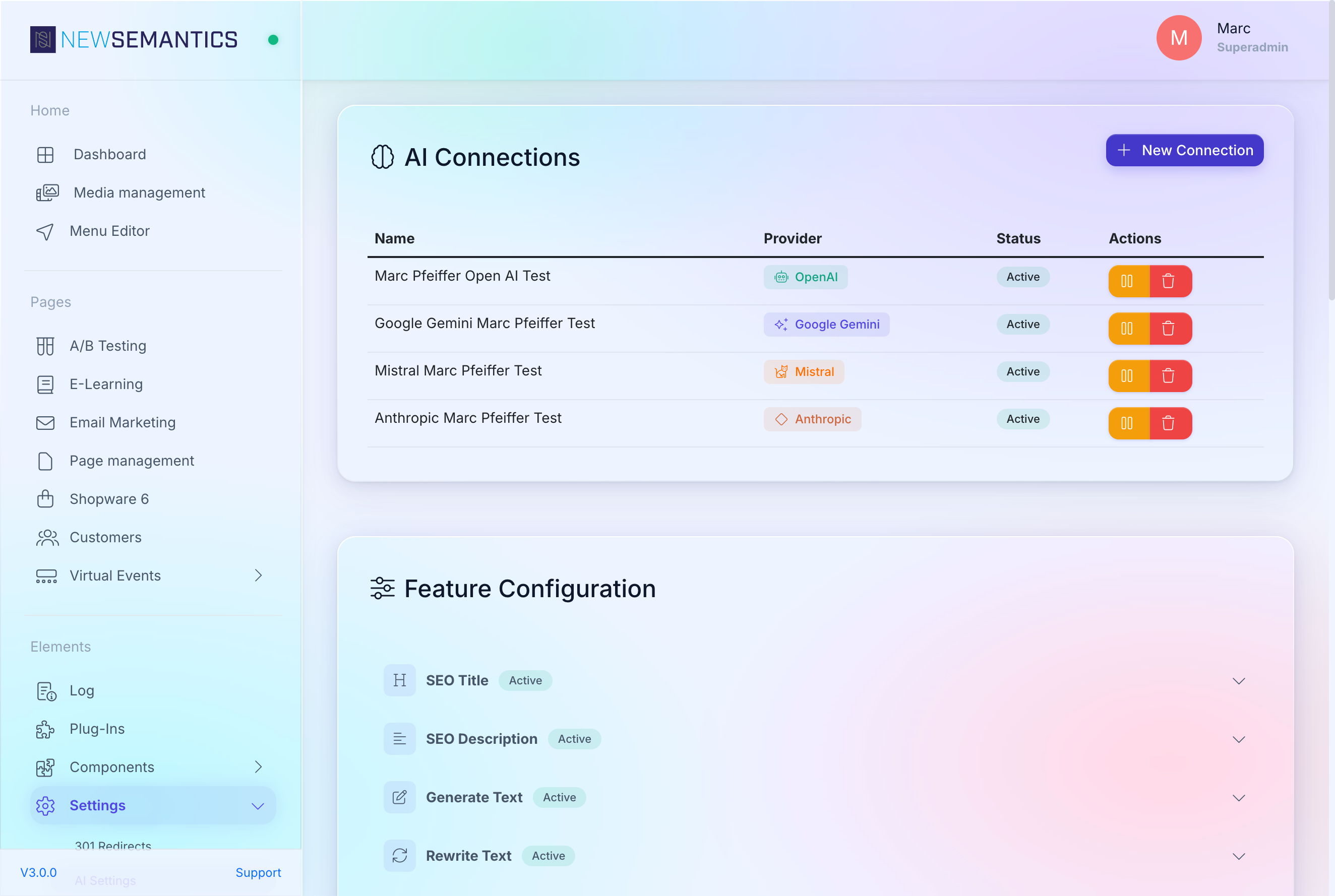Expand the SEO Title feature chevron
1335x896 pixels.
pos(1238,681)
